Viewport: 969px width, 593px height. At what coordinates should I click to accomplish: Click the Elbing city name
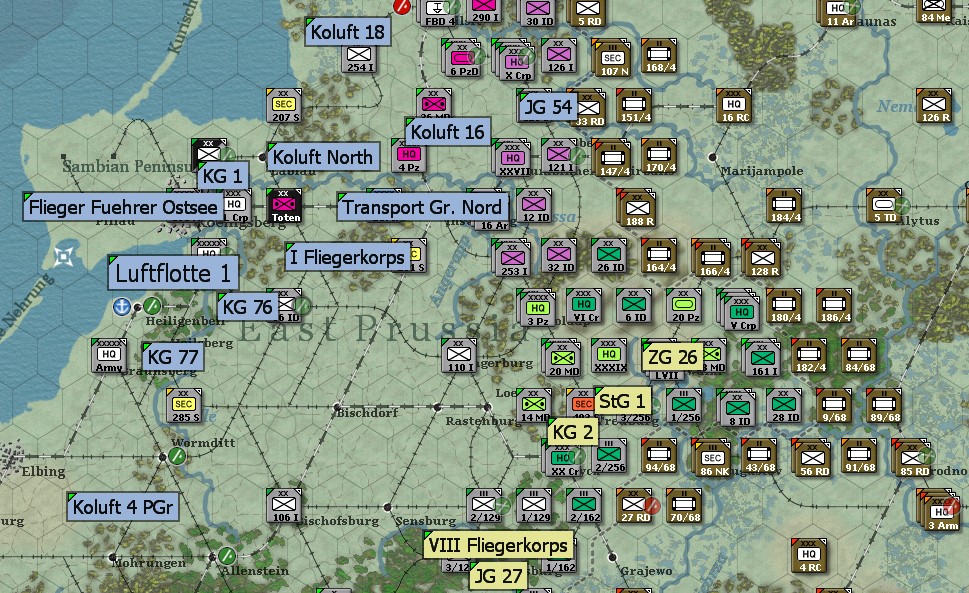coord(43,471)
